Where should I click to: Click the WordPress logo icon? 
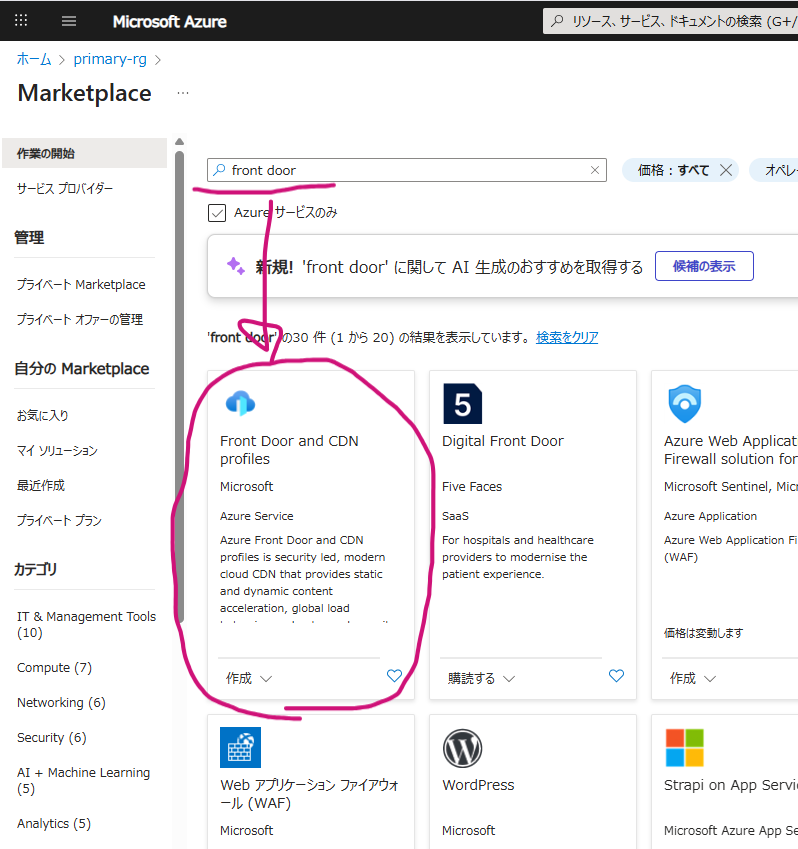pyautogui.click(x=462, y=748)
